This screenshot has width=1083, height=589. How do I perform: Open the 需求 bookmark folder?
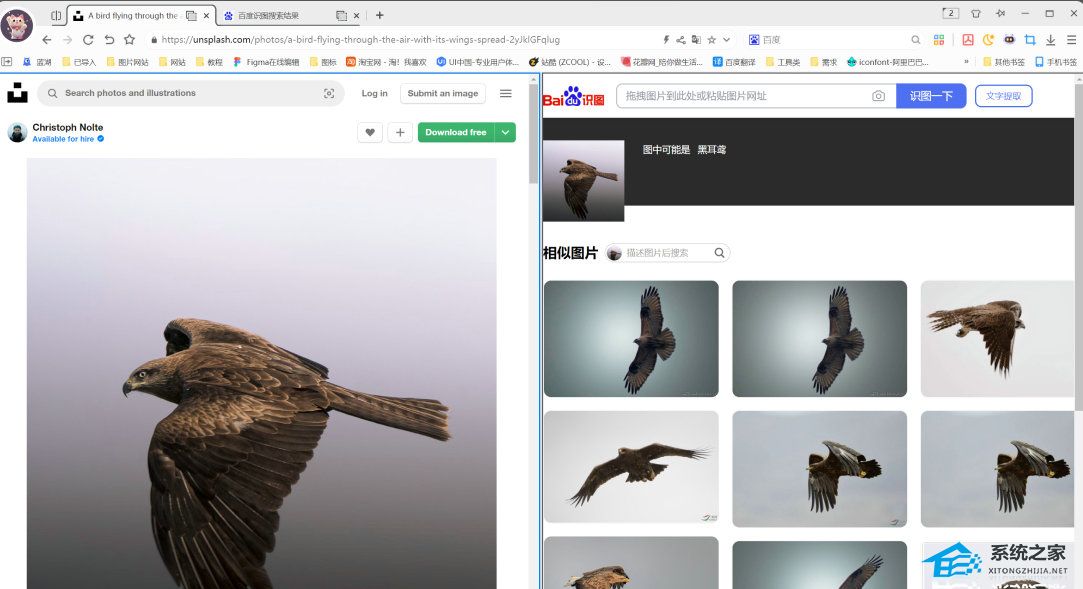824,62
